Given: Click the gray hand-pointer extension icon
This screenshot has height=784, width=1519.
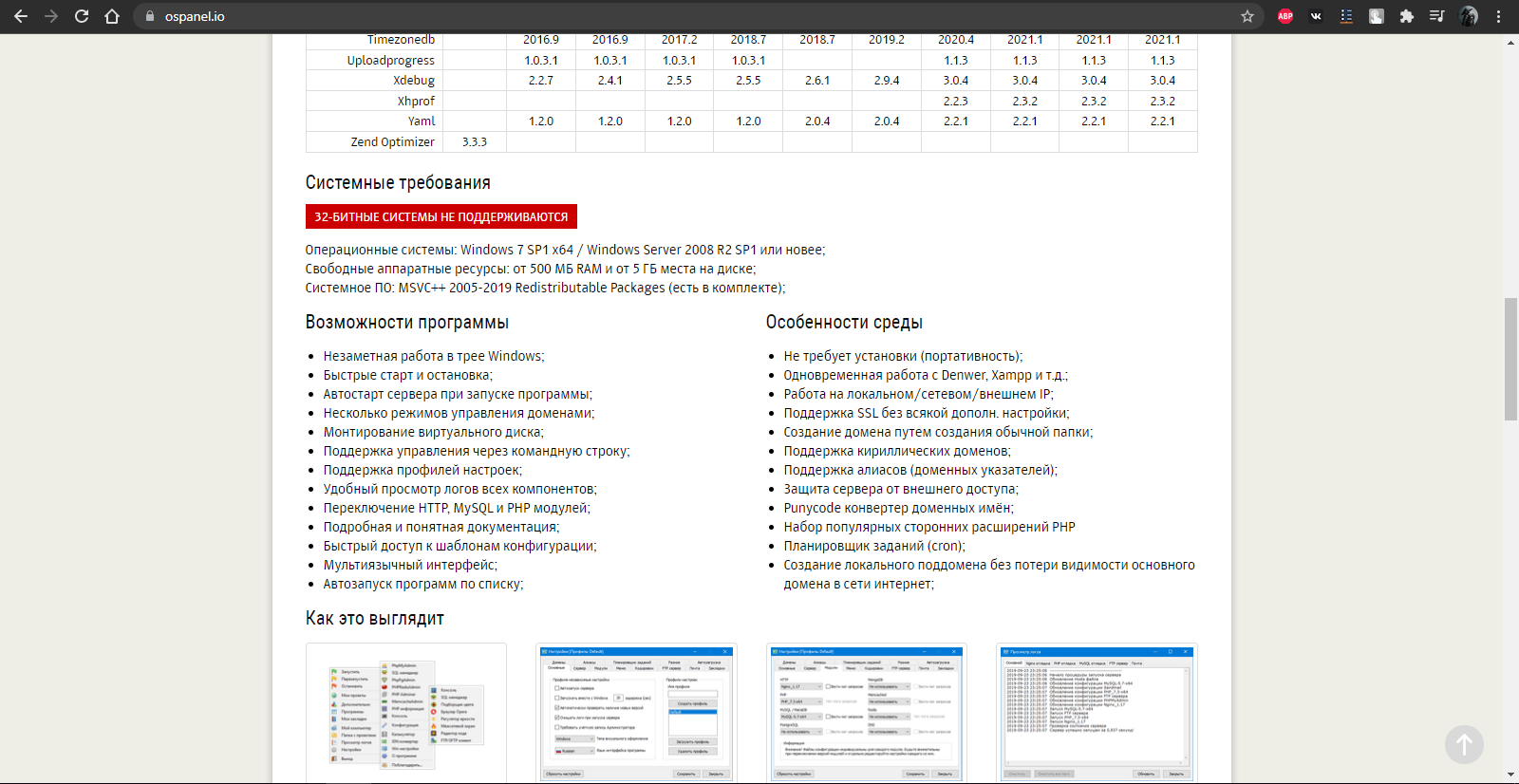Looking at the screenshot, I should pyautogui.click(x=1377, y=16).
